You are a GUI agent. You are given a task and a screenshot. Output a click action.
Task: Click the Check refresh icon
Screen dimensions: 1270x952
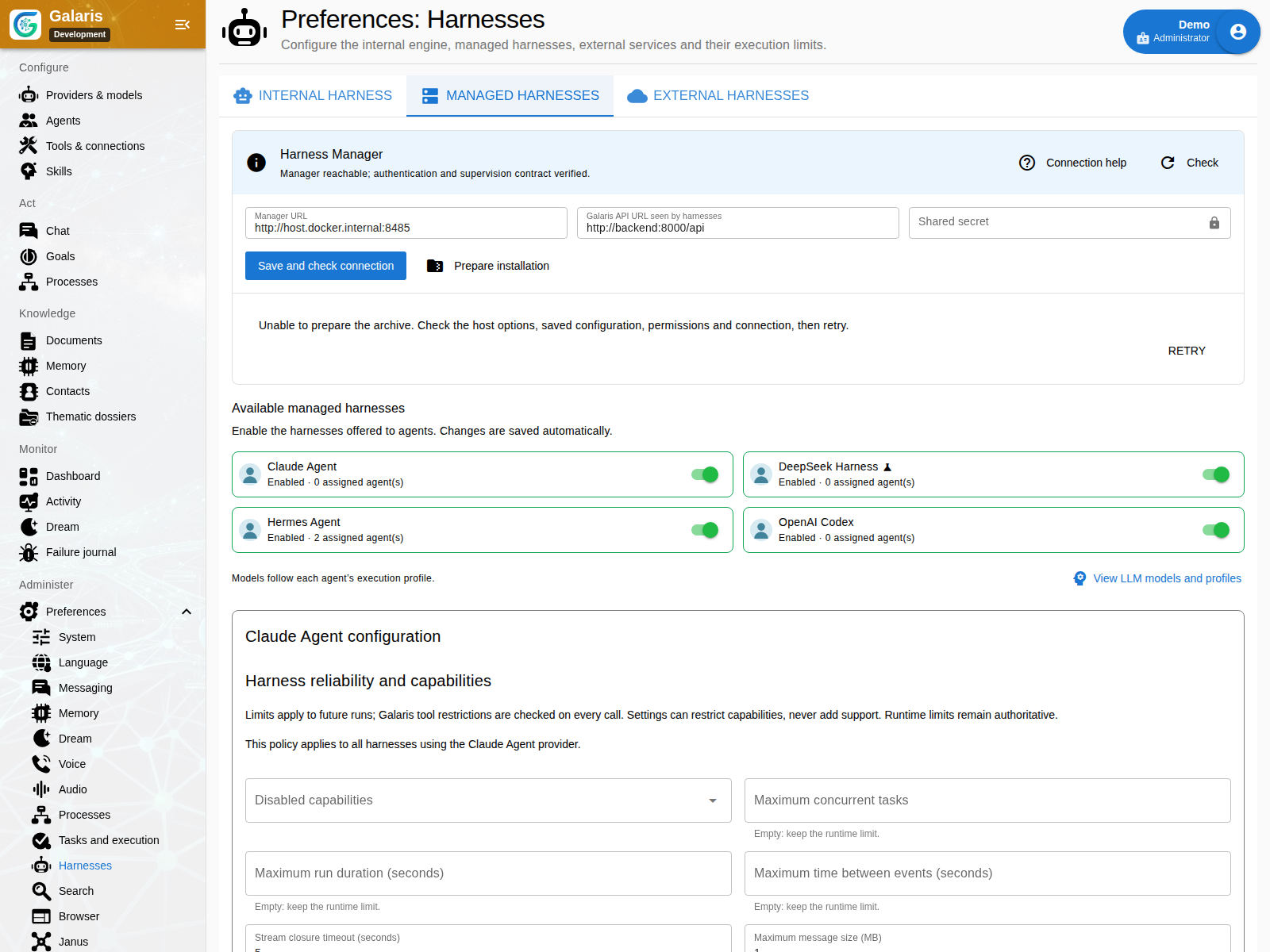(x=1168, y=163)
